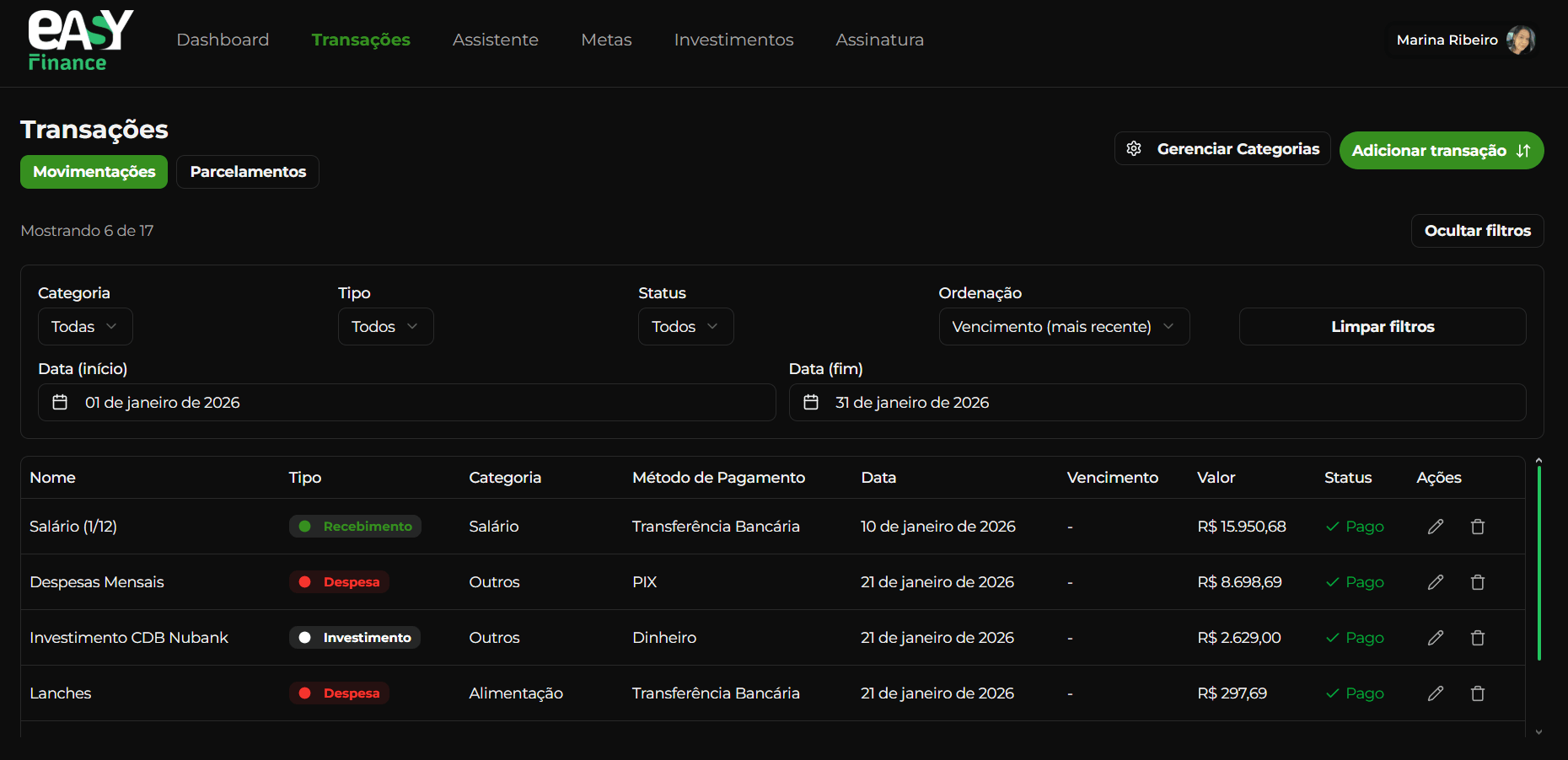Open Marina Ribeiro's profile picture

click(1520, 40)
